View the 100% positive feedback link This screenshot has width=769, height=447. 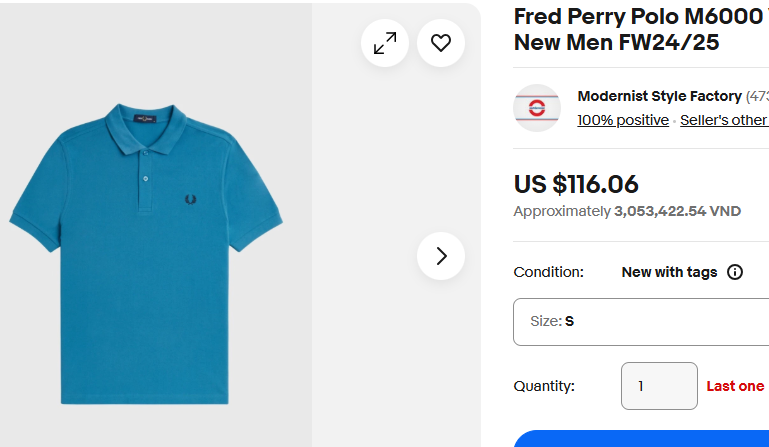(623, 120)
